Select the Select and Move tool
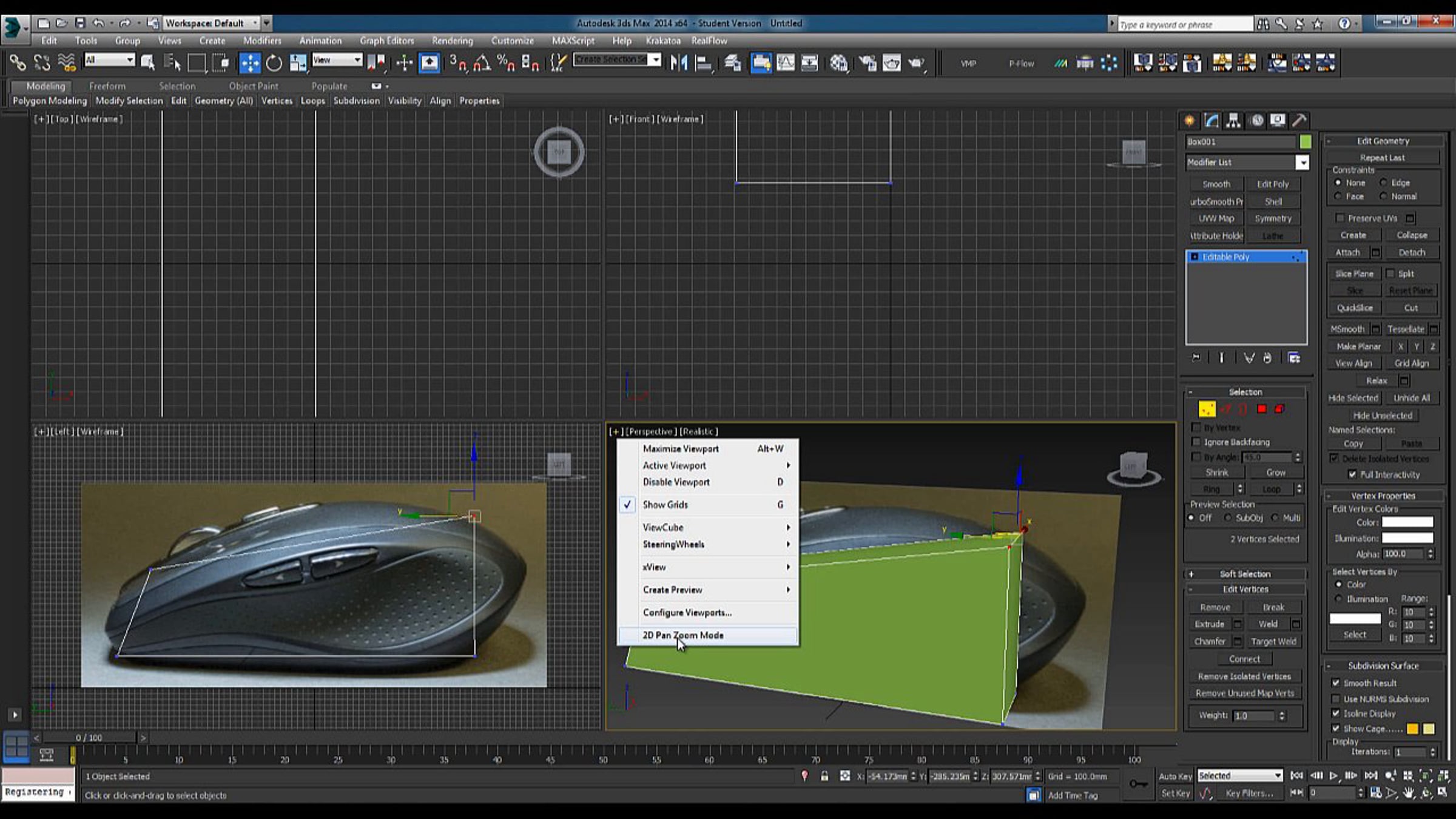The height and width of the screenshot is (819, 1456). [x=249, y=62]
